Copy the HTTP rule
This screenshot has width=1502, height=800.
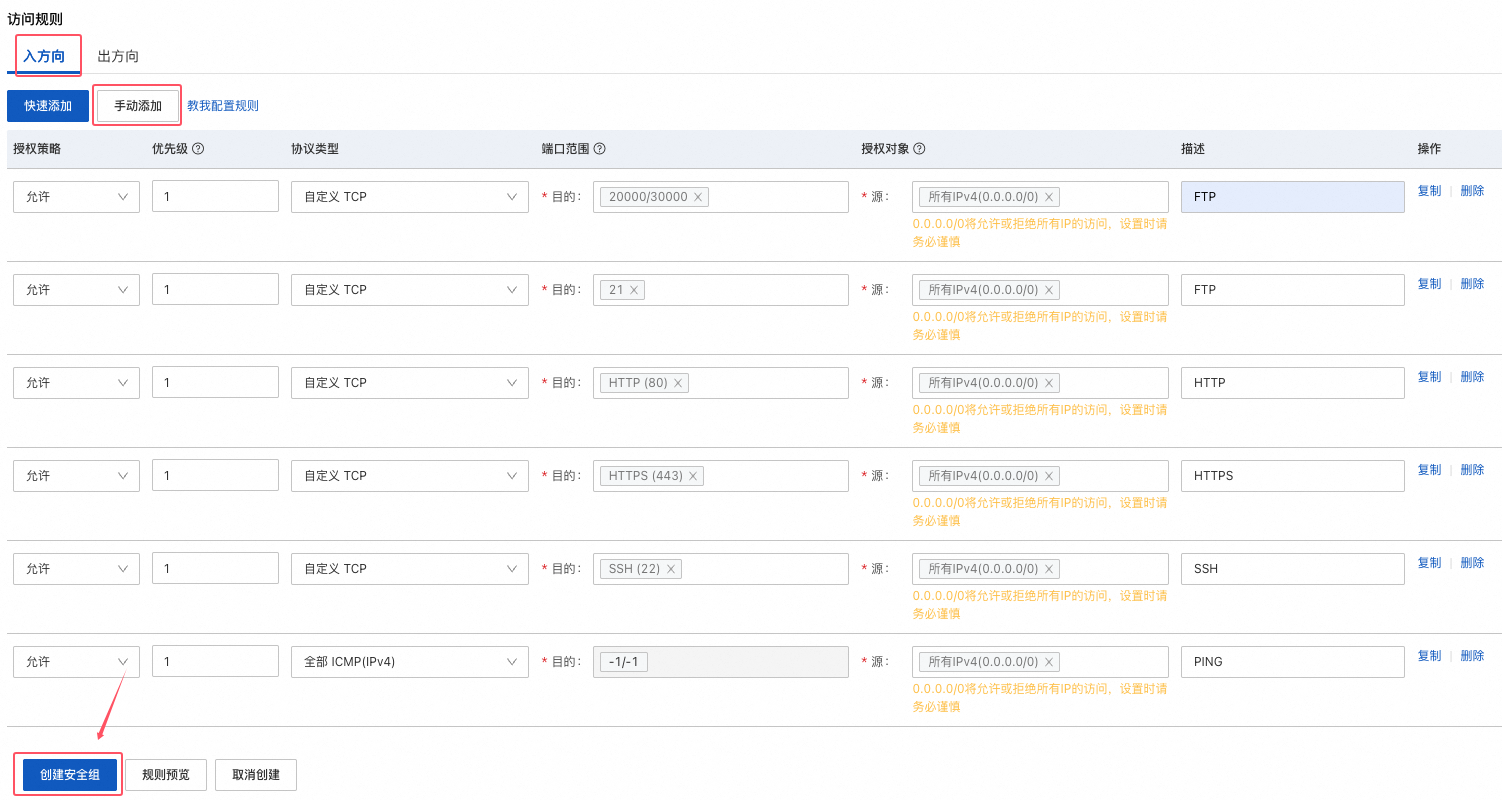(x=1429, y=377)
